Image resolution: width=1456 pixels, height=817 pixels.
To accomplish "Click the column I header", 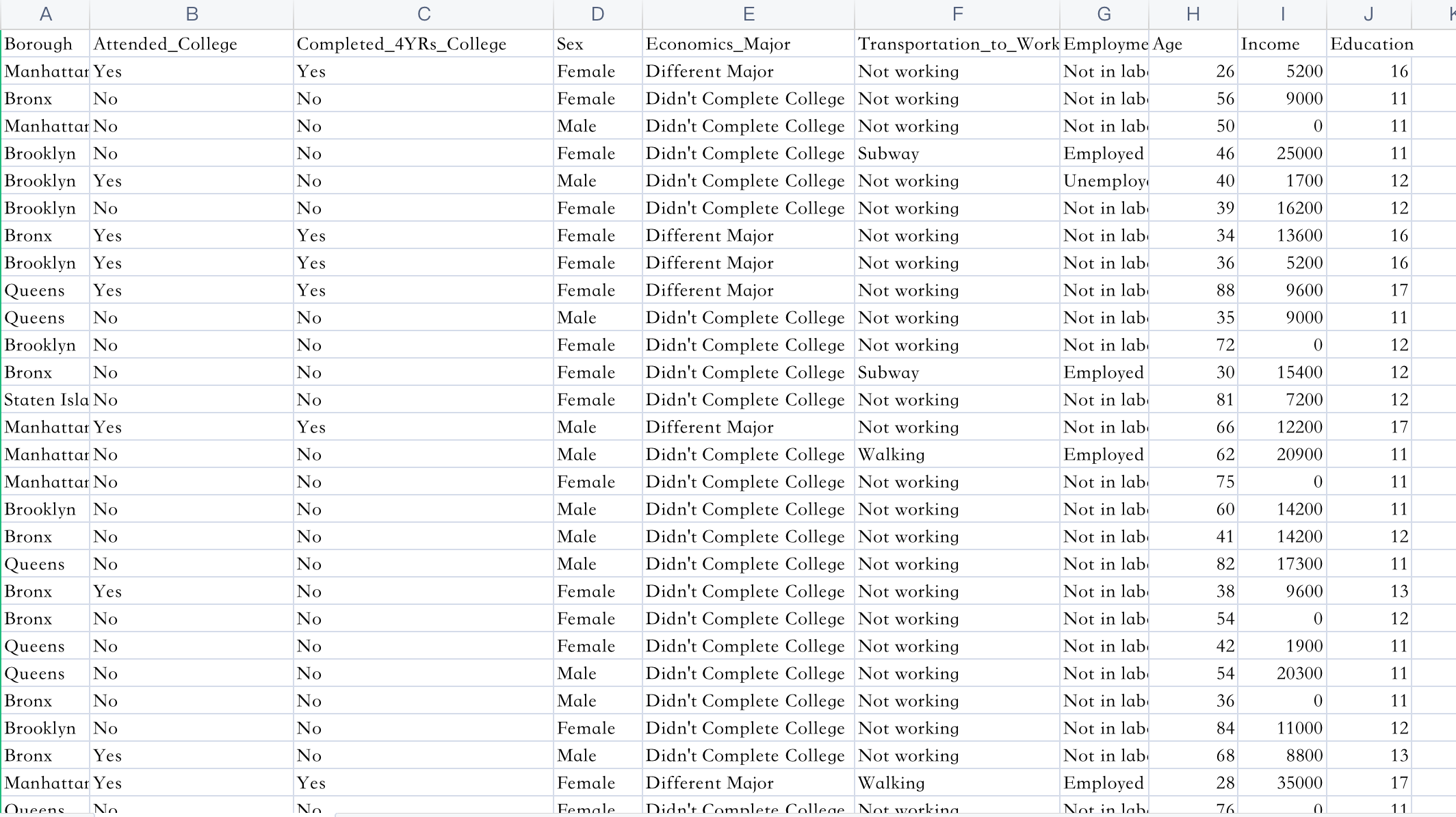I will click(1282, 14).
